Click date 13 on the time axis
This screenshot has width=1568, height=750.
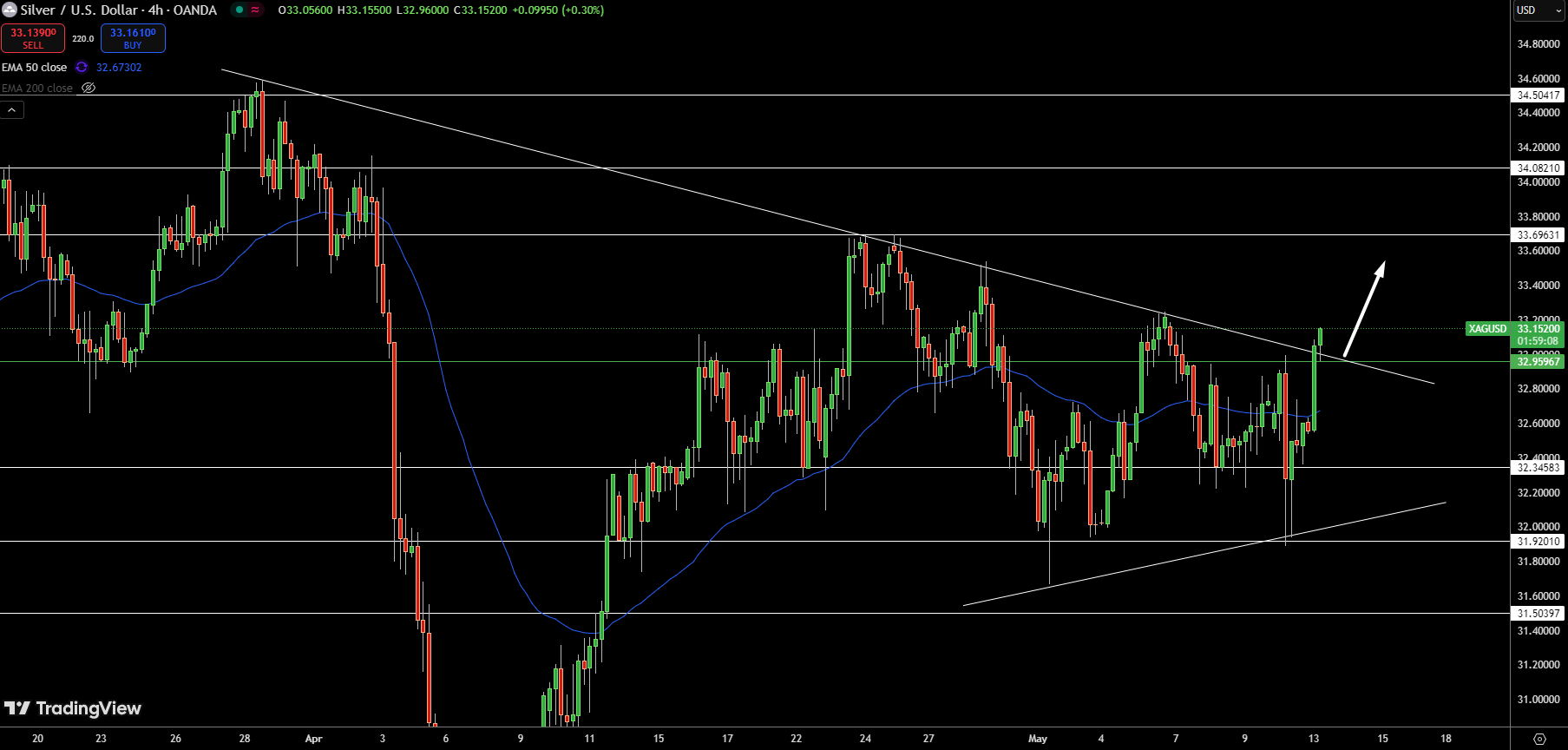1314,739
